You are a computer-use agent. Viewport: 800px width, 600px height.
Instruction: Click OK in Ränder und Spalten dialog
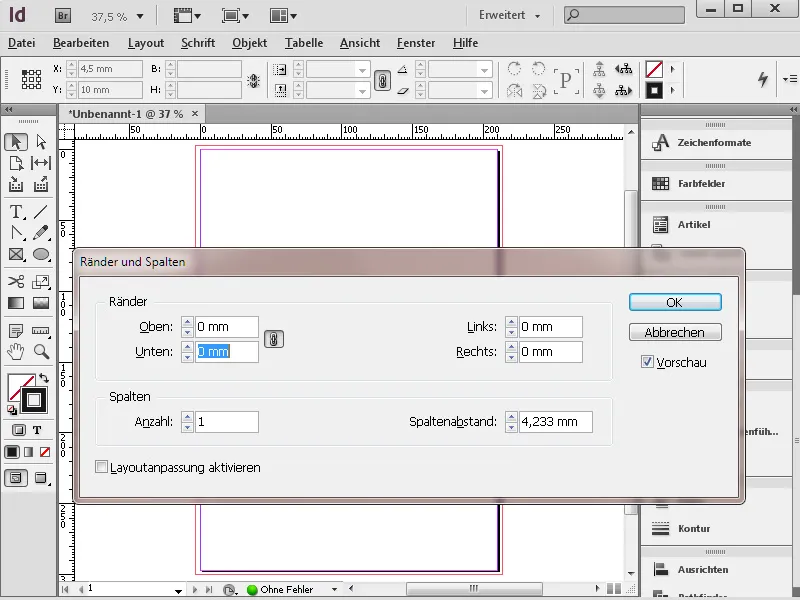pos(675,302)
